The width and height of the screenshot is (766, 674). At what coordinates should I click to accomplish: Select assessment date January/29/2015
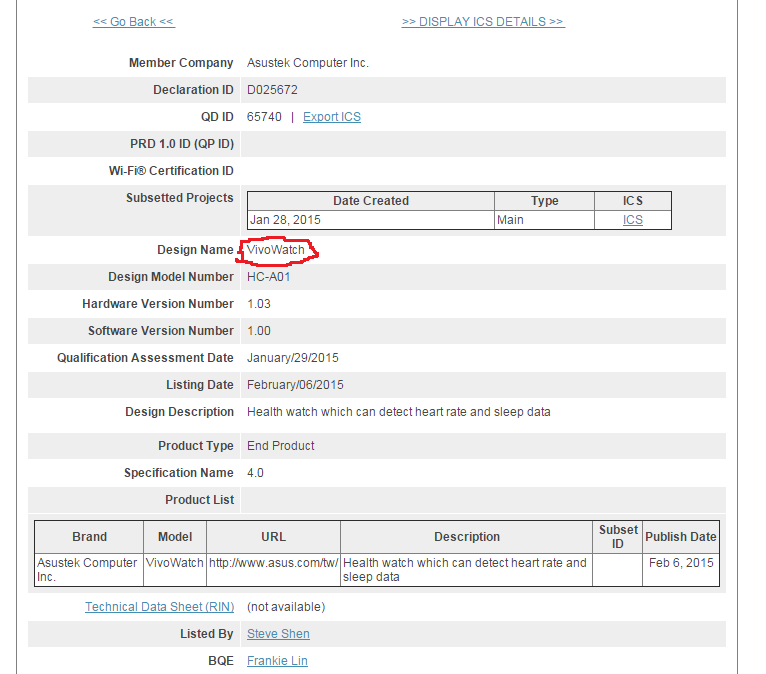pyautogui.click(x=293, y=358)
